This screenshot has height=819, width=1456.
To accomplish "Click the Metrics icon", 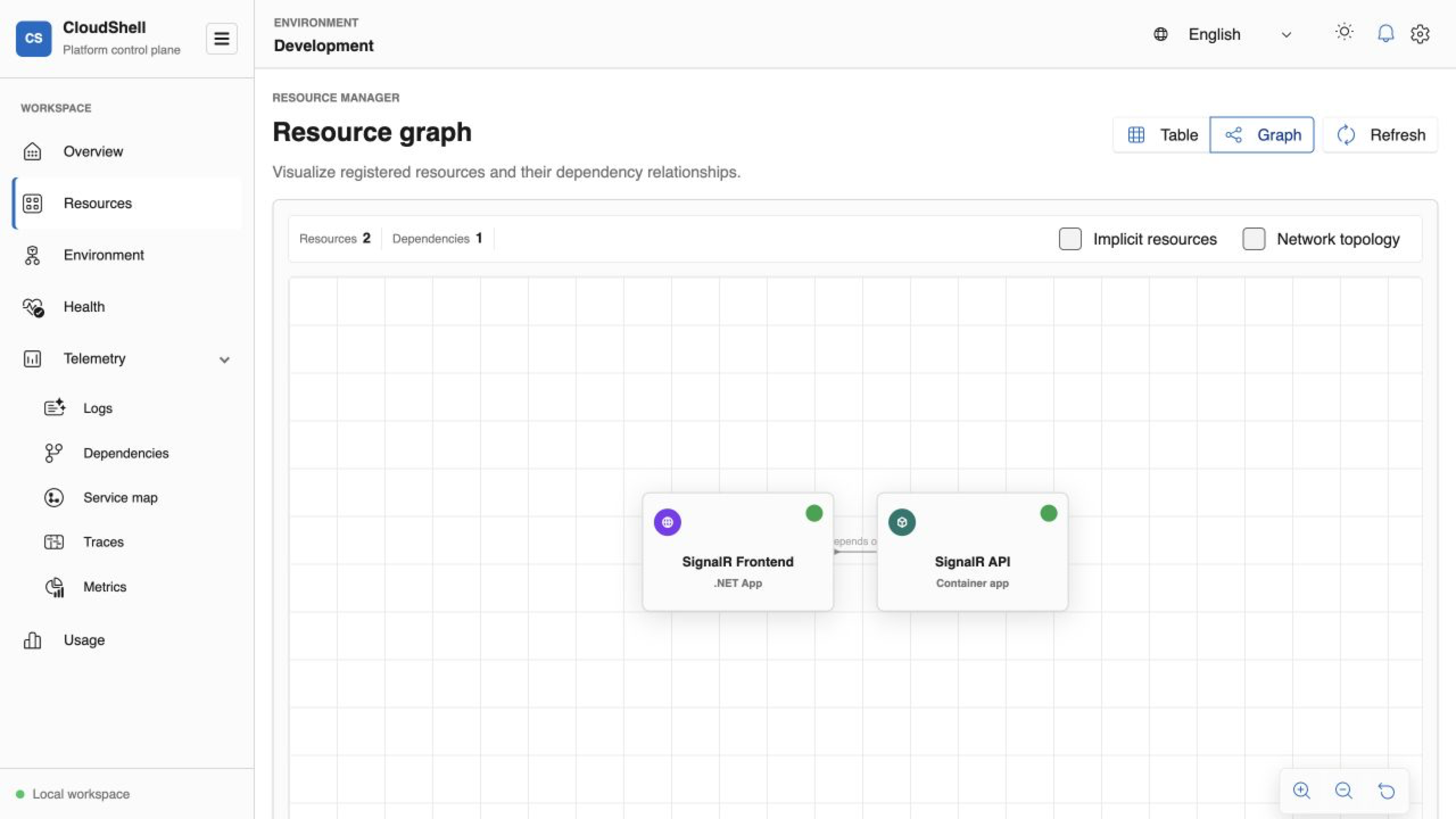I will point(54,587).
